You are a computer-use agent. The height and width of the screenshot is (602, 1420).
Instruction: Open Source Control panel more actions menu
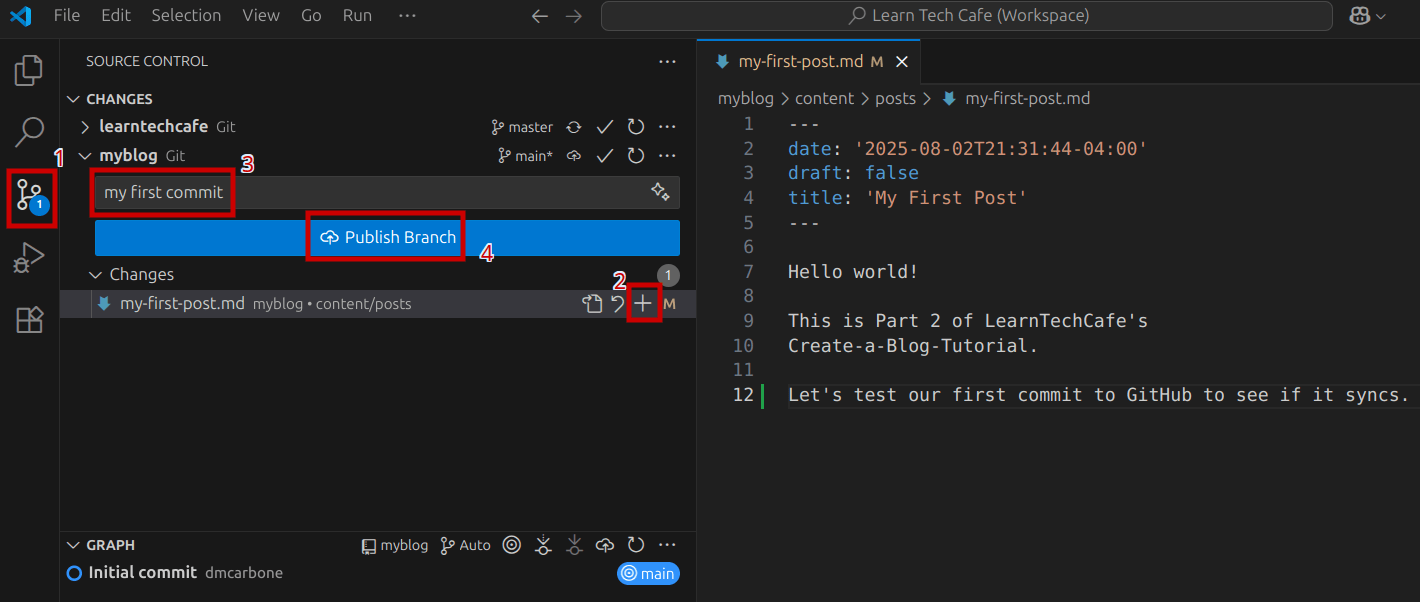tap(667, 62)
